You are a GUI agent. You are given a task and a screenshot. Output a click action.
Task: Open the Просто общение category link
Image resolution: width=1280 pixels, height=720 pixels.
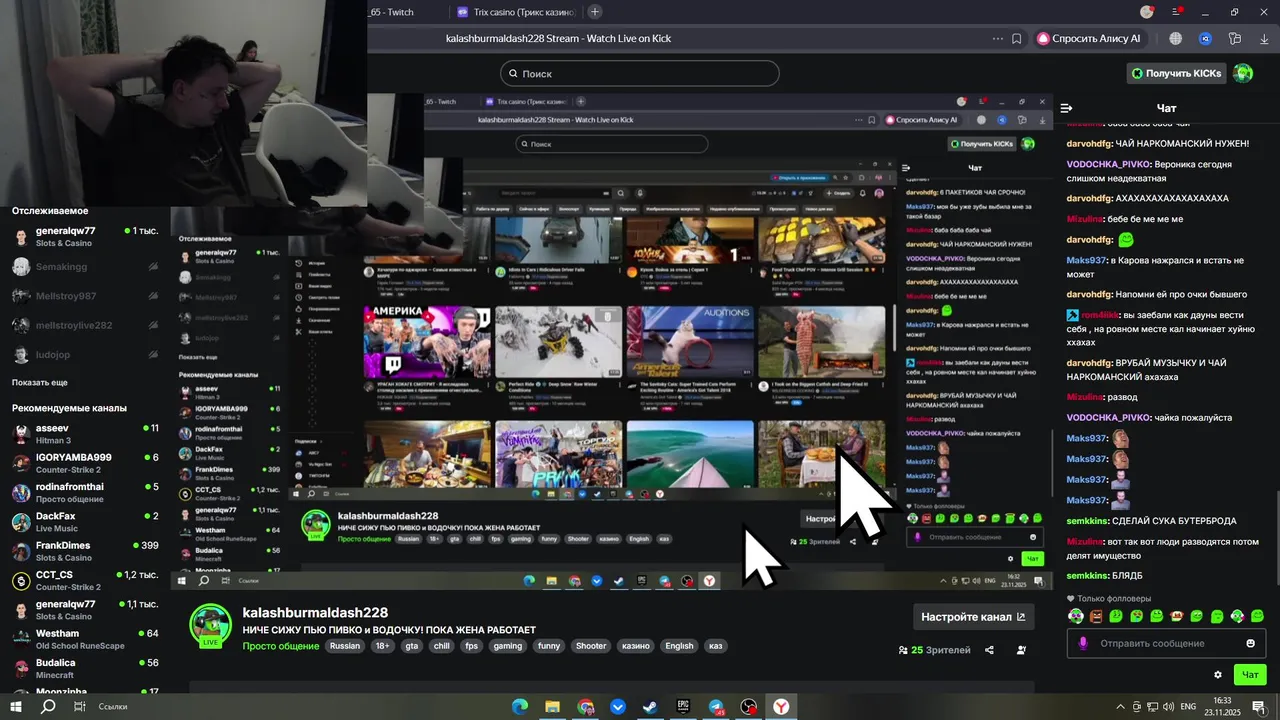coord(281,646)
